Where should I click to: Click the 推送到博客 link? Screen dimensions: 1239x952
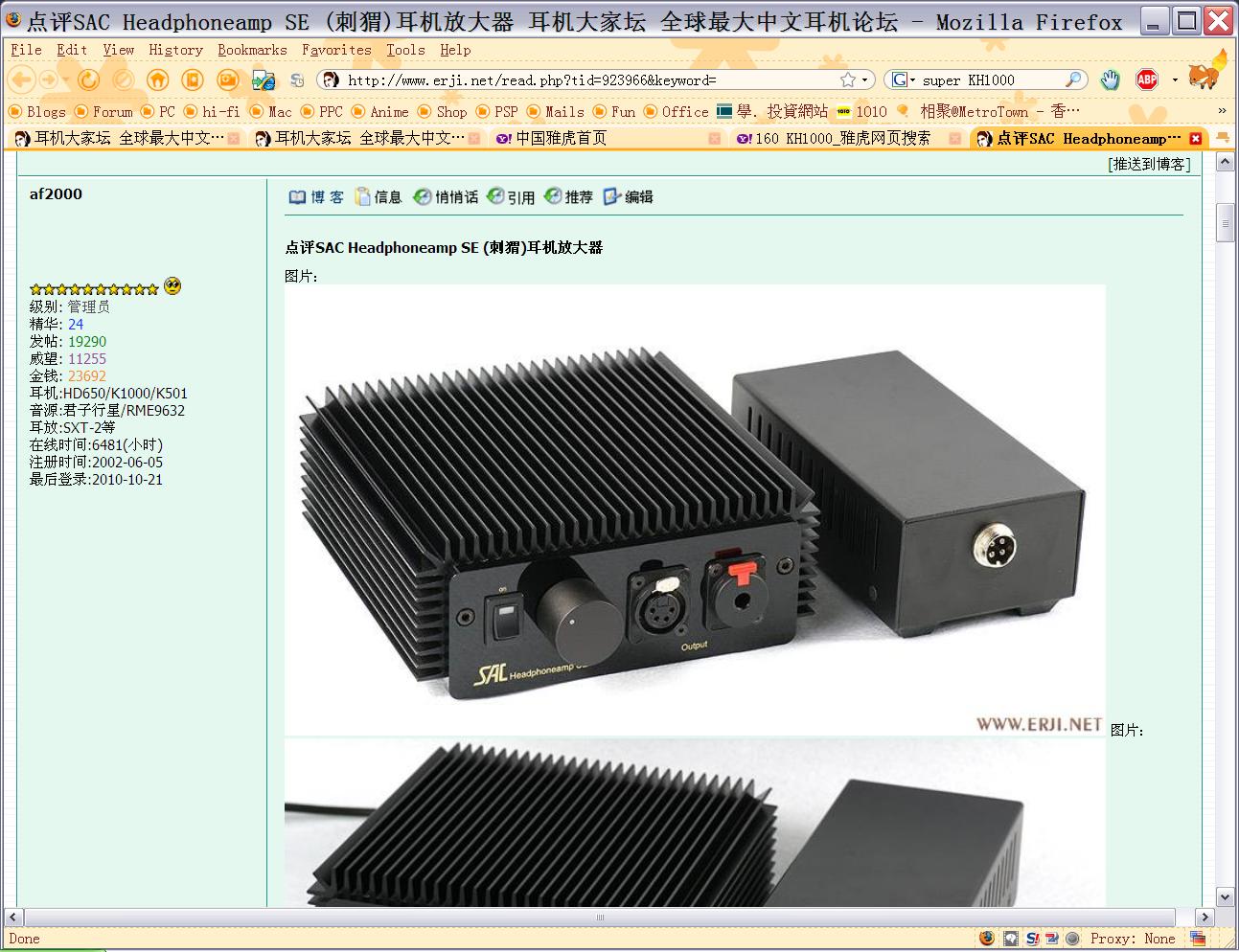1150,165
